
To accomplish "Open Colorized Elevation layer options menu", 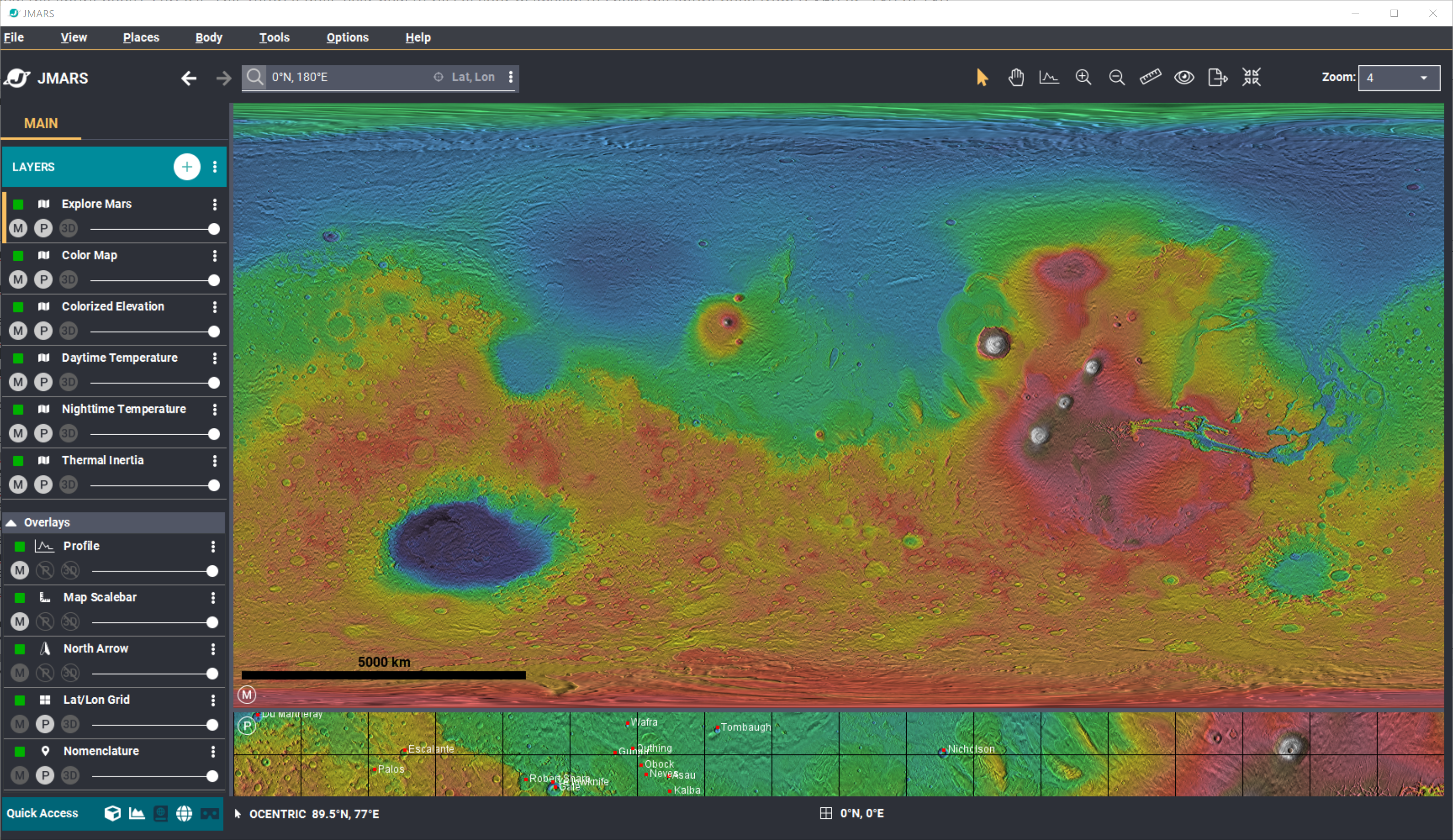I will click(215, 306).
